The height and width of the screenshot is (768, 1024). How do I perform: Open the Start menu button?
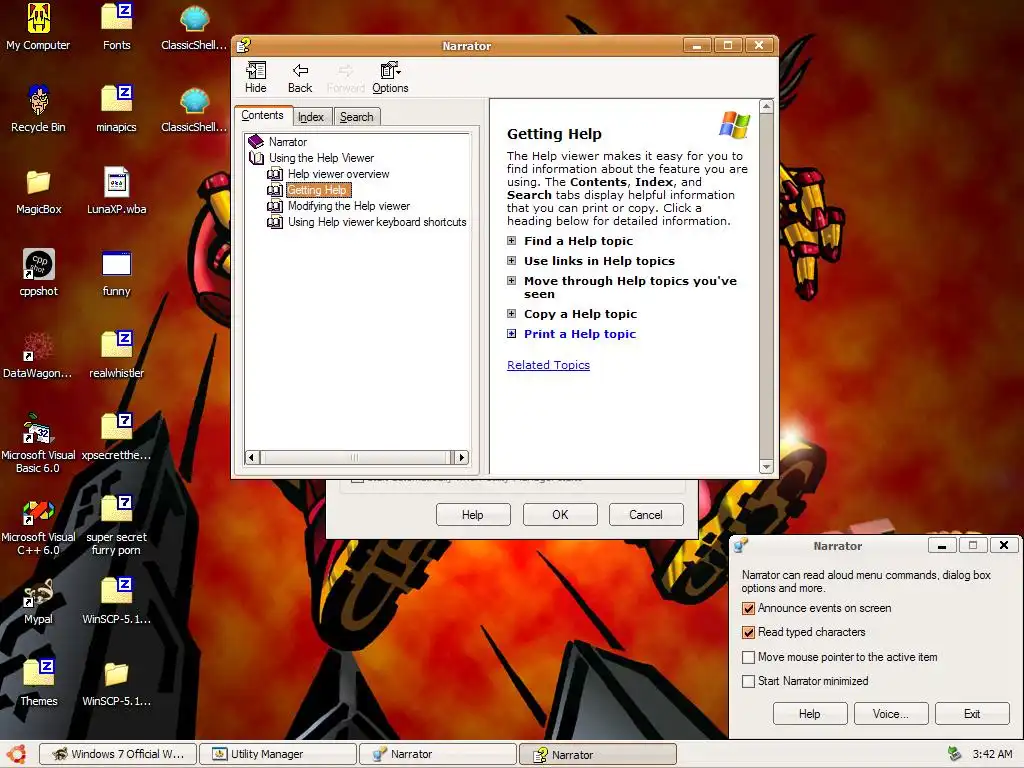point(16,754)
